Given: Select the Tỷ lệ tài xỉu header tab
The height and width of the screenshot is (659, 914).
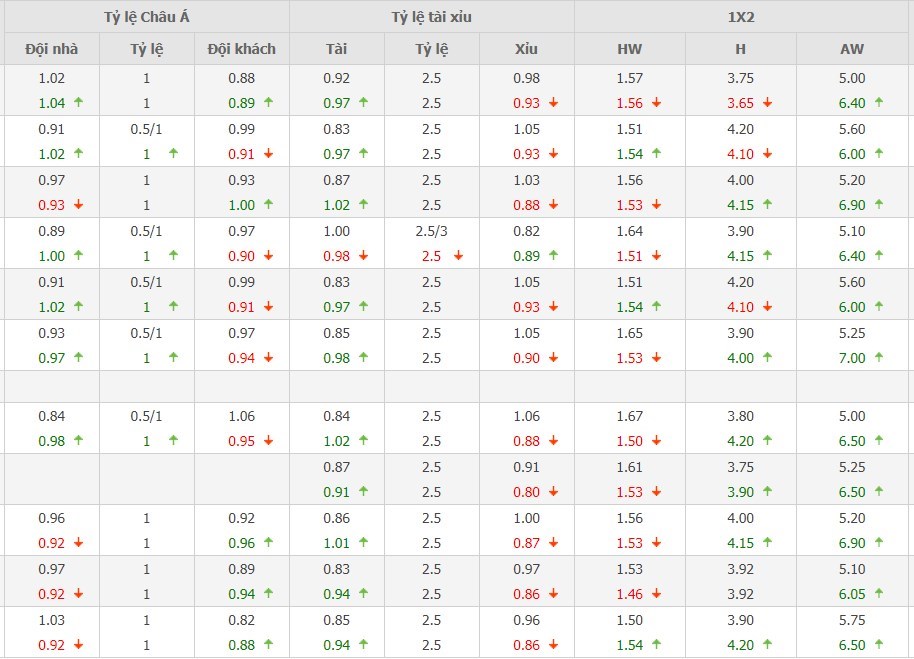Looking at the screenshot, I should pyautogui.click(x=431, y=17).
